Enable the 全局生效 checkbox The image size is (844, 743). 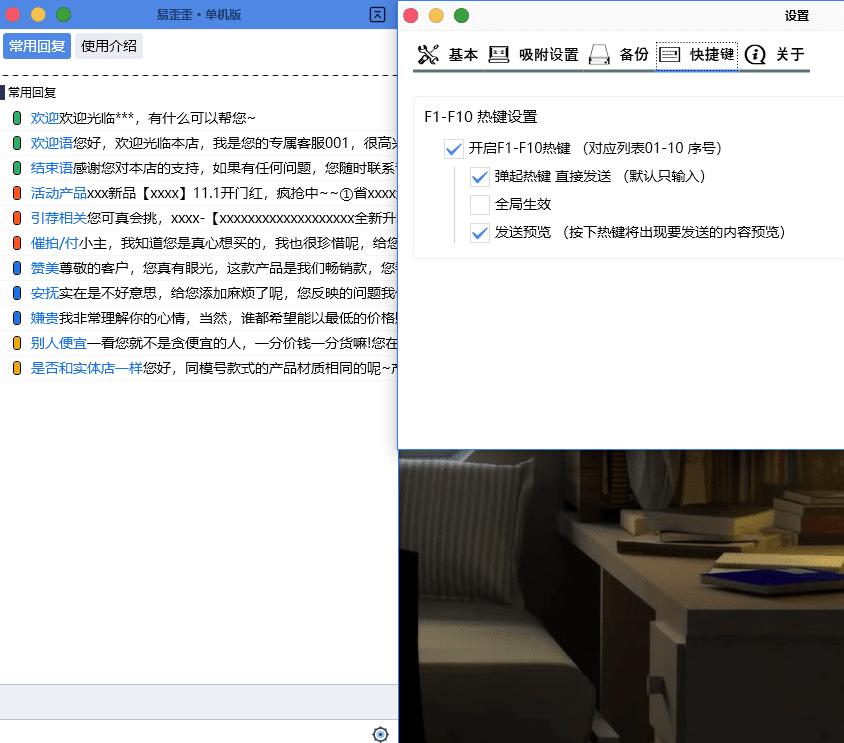click(x=478, y=204)
